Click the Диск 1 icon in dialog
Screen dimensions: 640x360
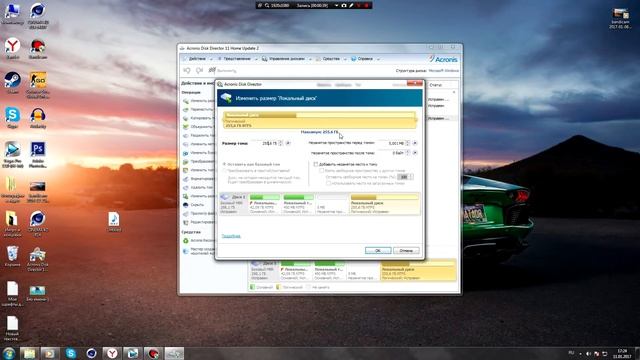tap(225, 197)
